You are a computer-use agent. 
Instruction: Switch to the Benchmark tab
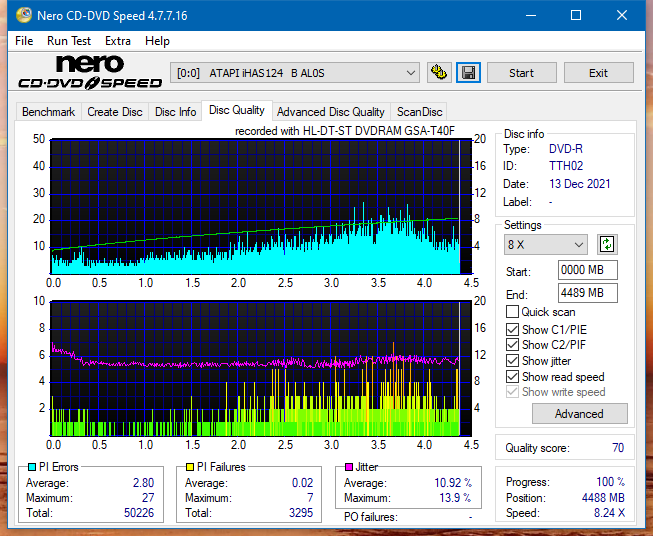48,112
